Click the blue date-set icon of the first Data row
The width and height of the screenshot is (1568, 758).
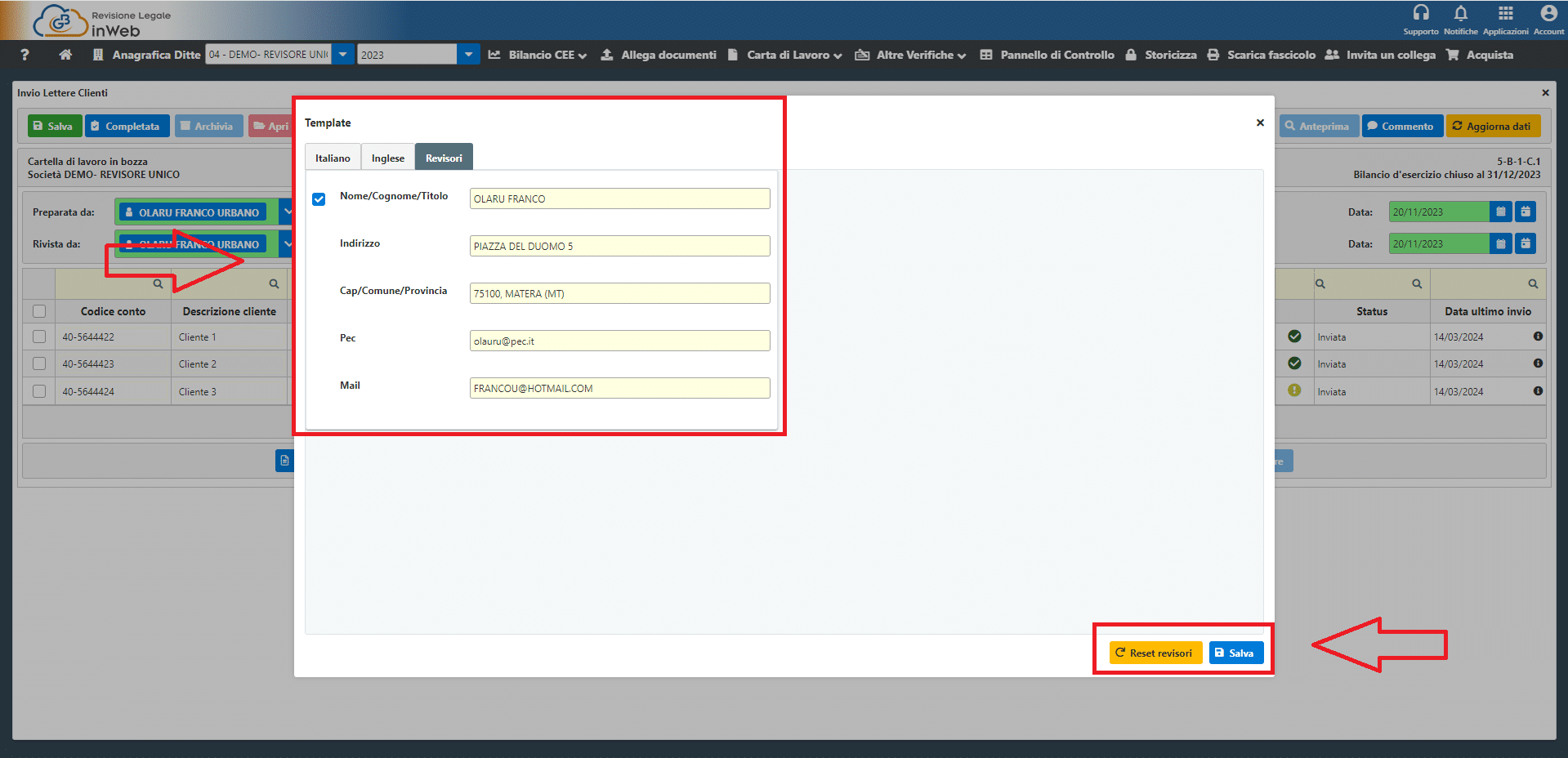[x=1526, y=212]
